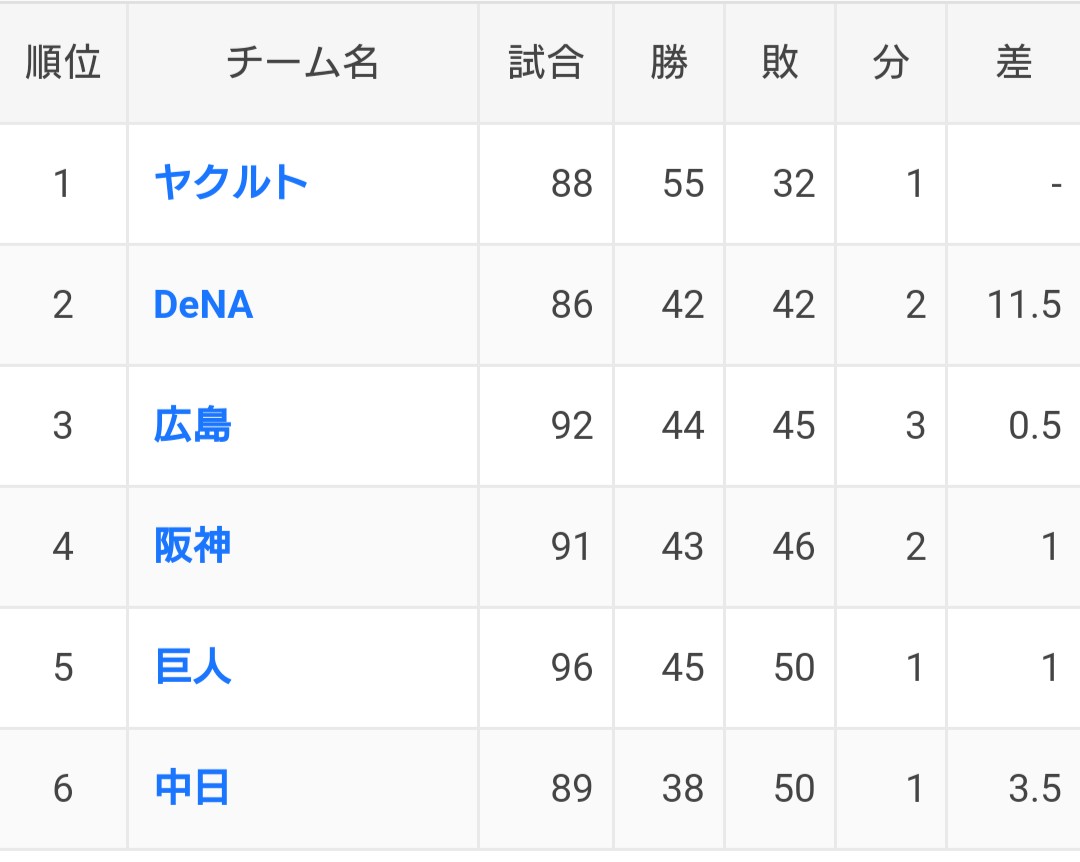Click the 分 column header
Screen dimensions: 1080x862
[890, 63]
